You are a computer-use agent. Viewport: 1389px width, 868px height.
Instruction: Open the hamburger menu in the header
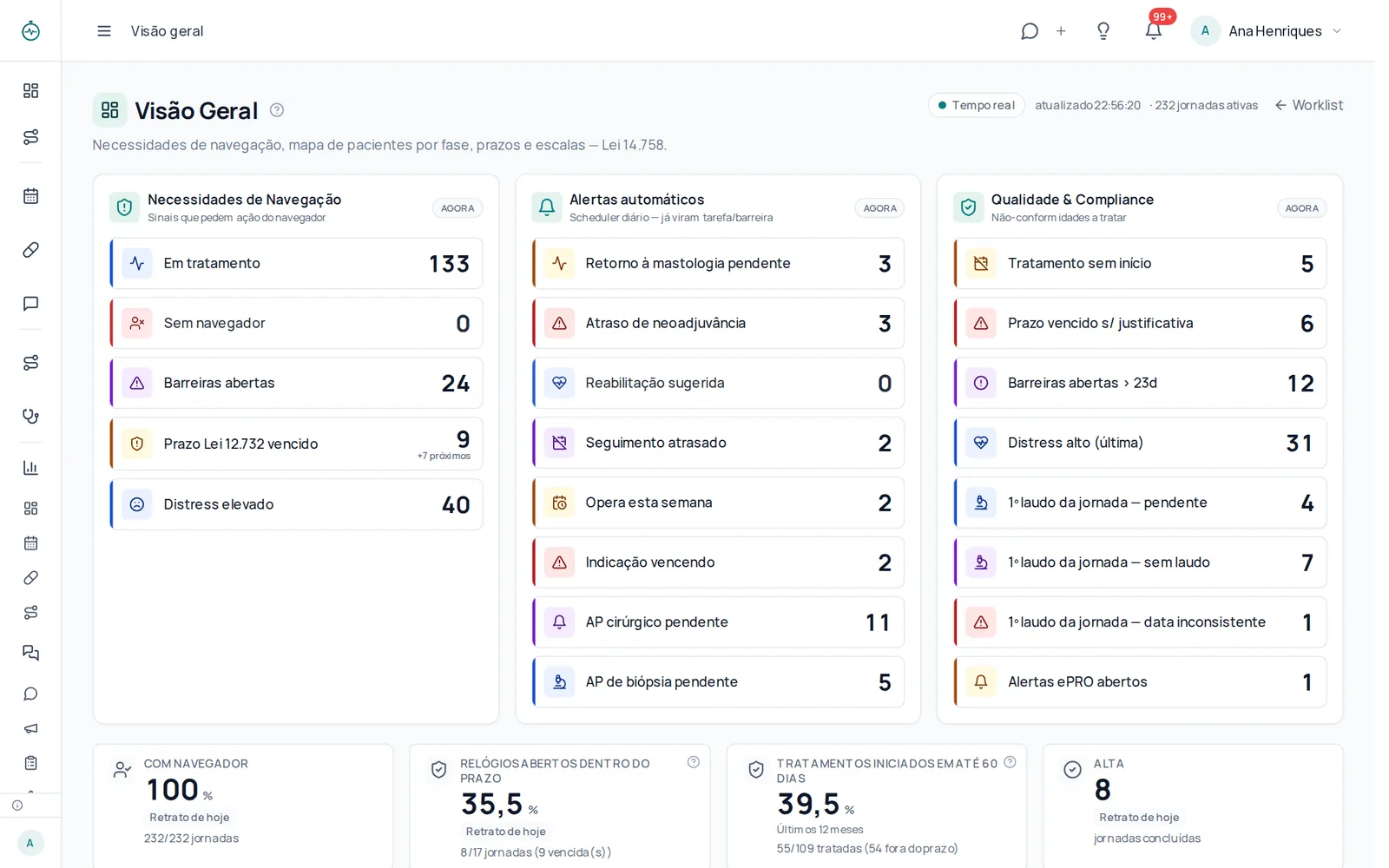(104, 31)
